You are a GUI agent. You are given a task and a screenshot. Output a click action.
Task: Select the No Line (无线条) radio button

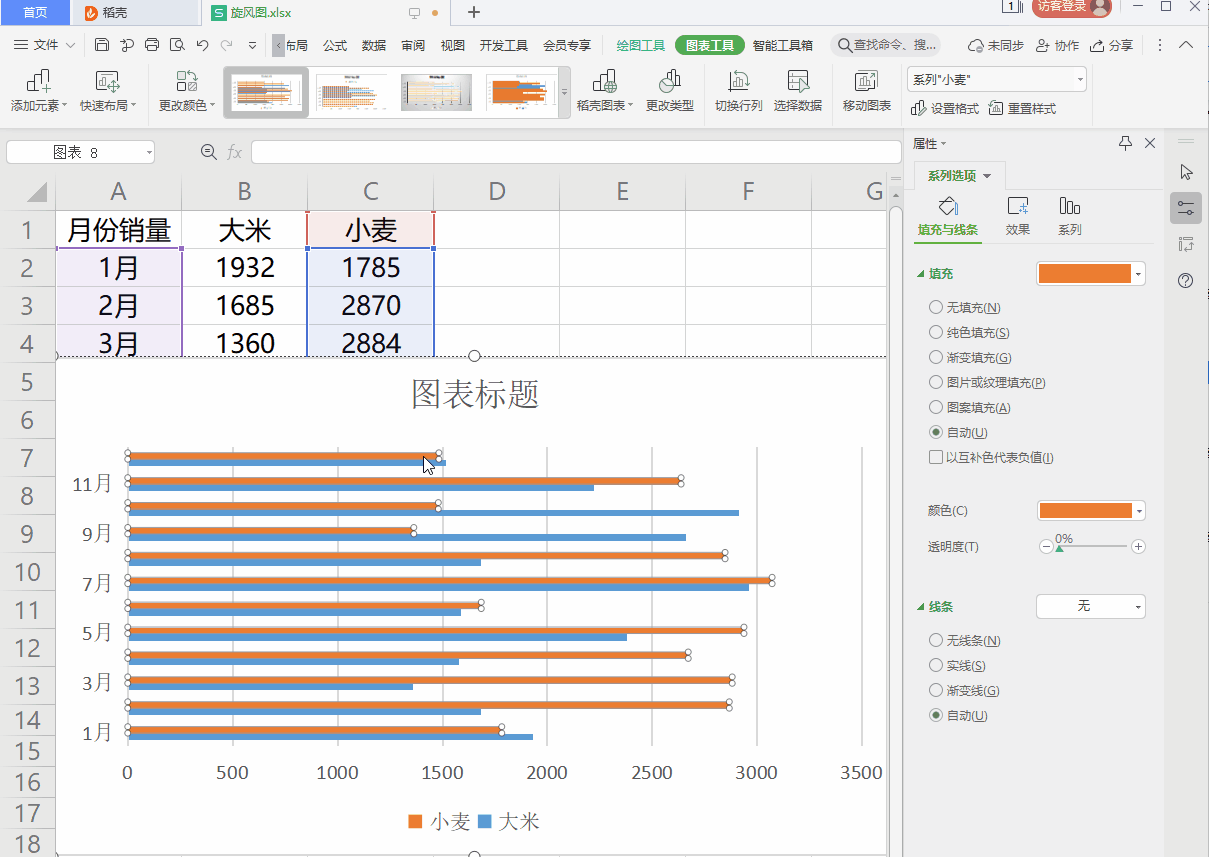(936, 641)
